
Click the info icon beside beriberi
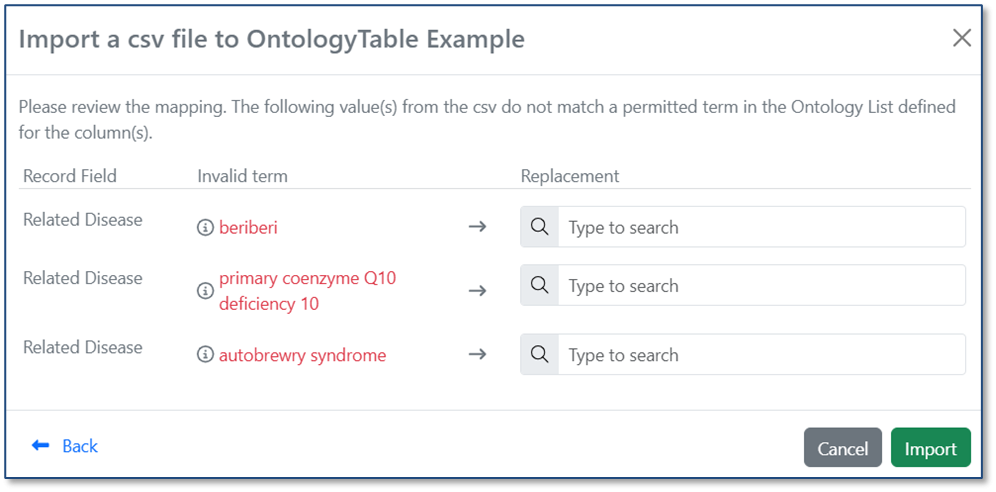click(205, 228)
